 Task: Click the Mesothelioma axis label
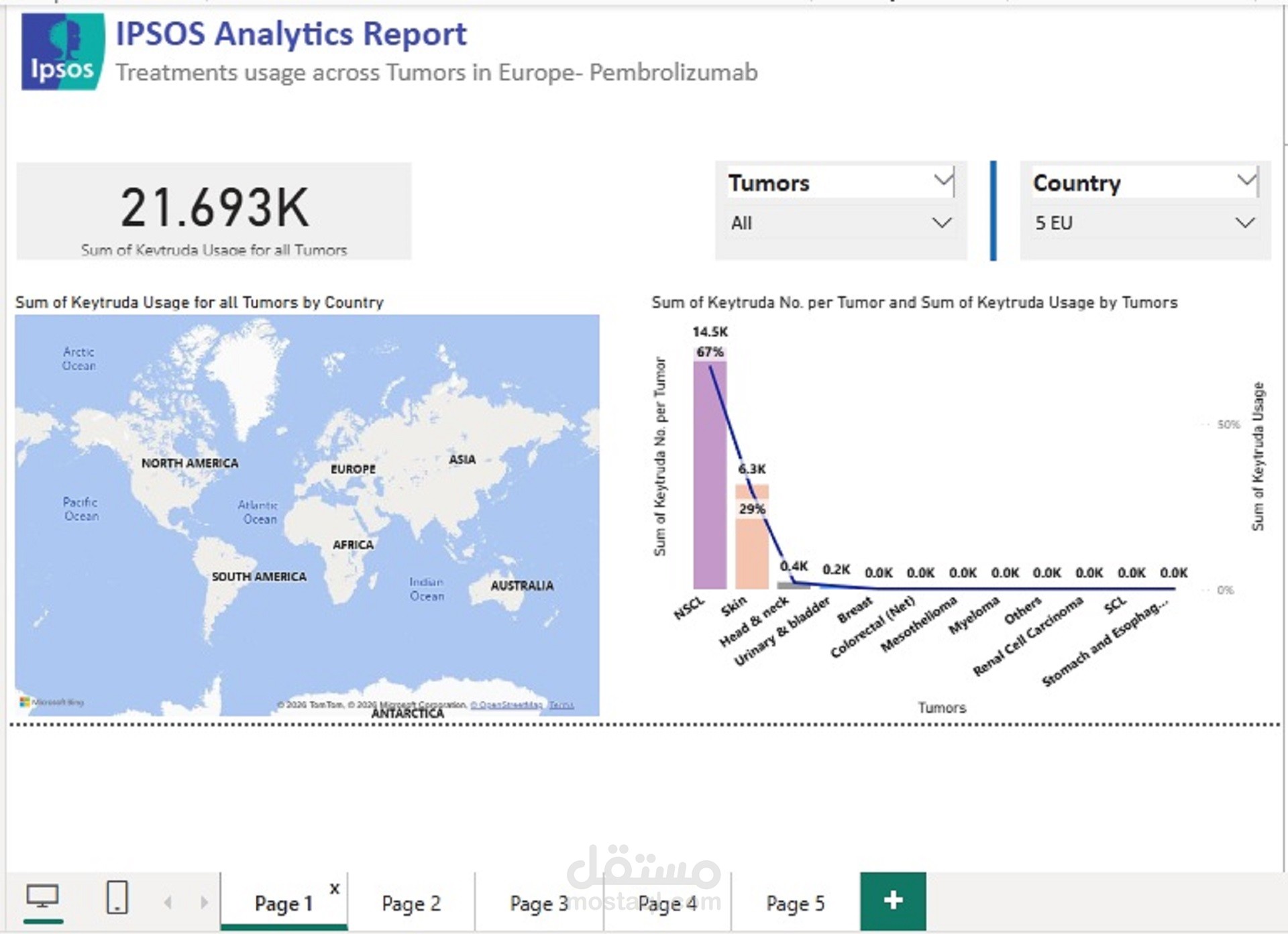click(x=919, y=624)
